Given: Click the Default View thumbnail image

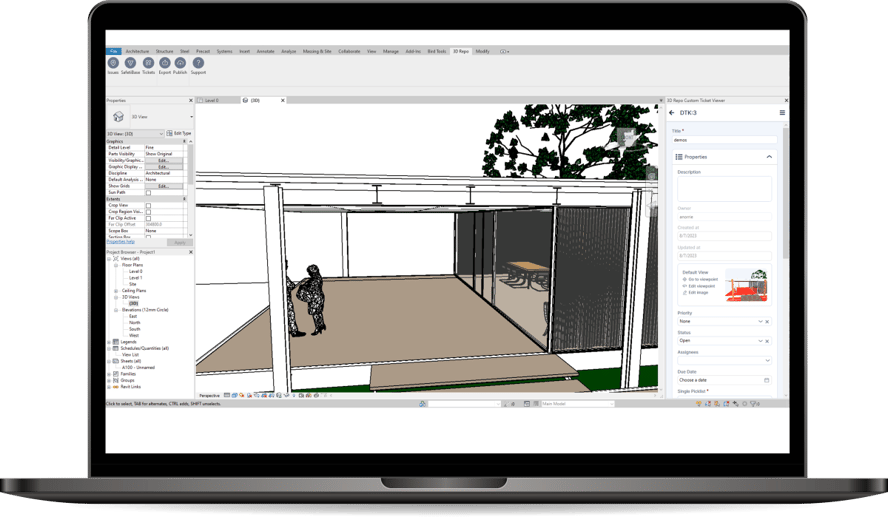Looking at the screenshot, I should tap(747, 286).
